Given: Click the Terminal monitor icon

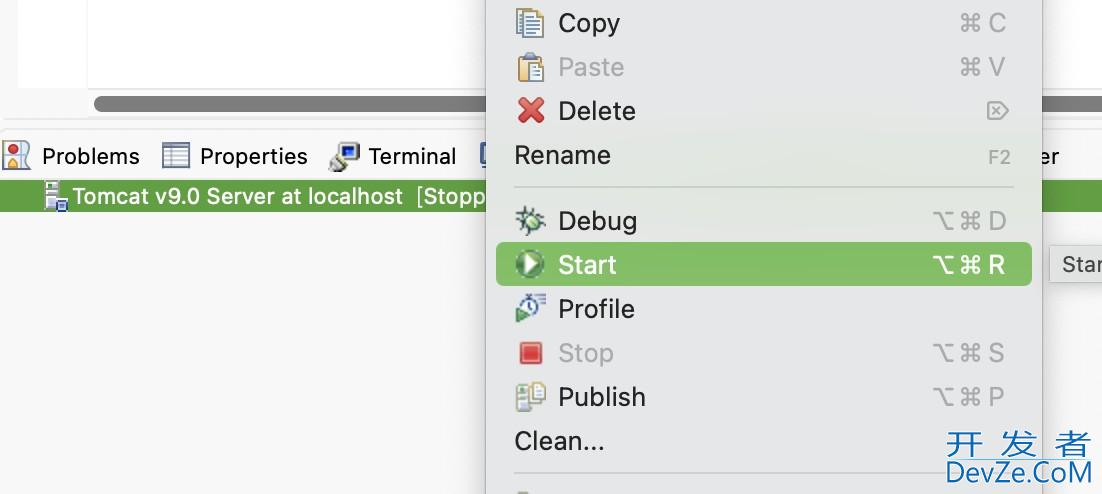Looking at the screenshot, I should (x=345, y=156).
